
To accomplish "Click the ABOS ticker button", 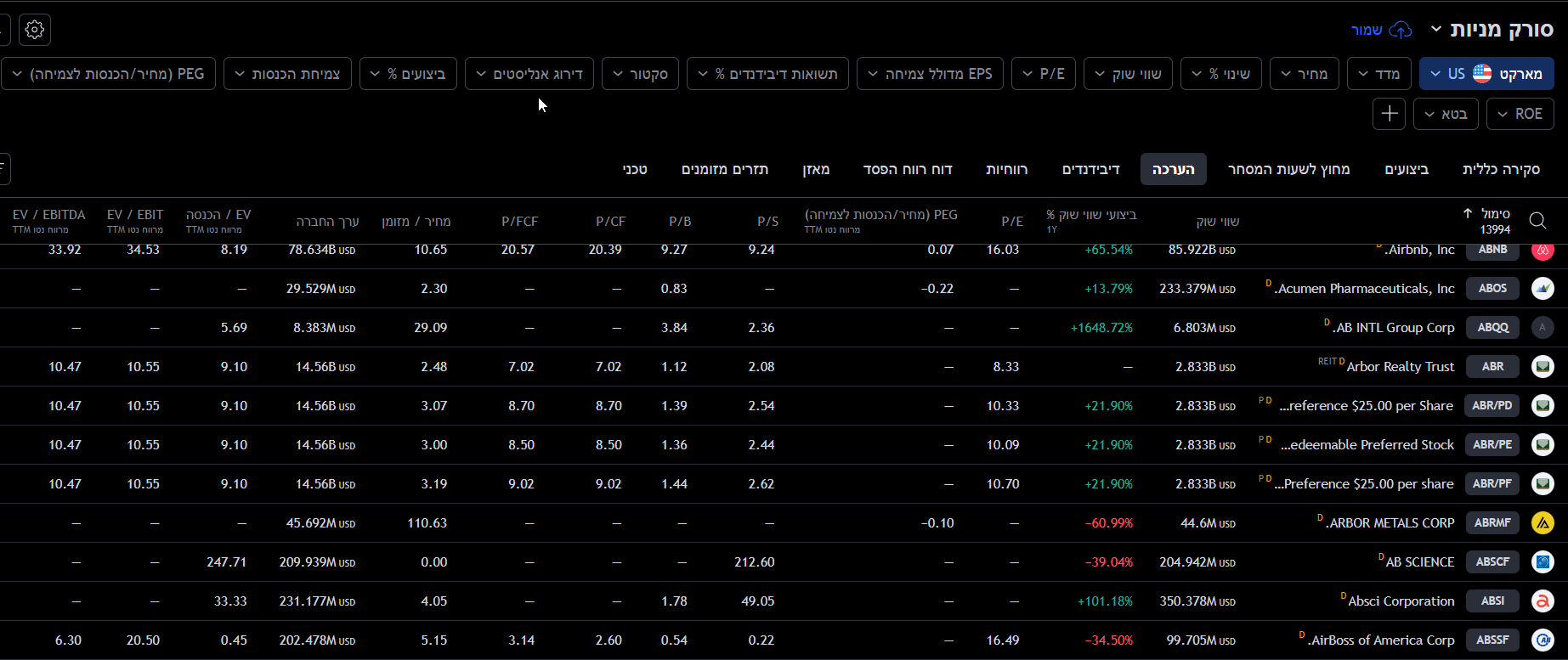I will [x=1493, y=289].
